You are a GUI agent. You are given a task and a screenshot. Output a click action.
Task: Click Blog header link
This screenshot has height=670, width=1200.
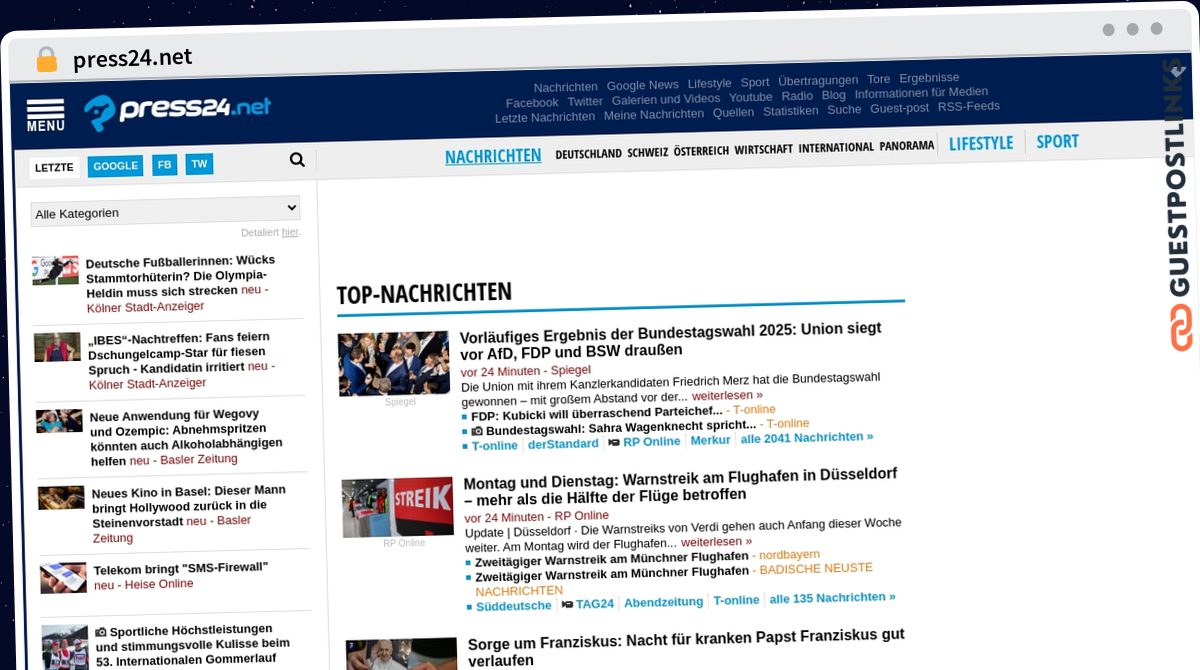[x=833, y=95]
